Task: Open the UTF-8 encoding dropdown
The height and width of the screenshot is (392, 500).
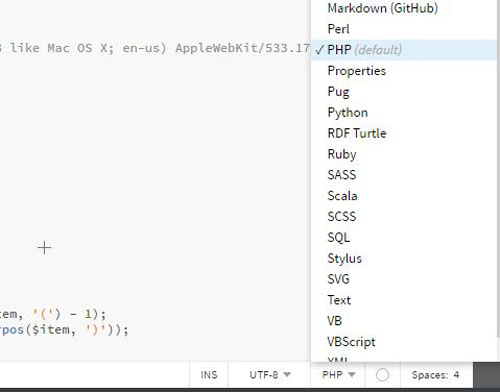Action: (270, 375)
